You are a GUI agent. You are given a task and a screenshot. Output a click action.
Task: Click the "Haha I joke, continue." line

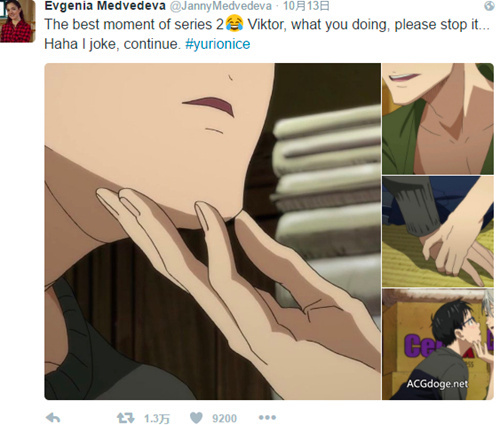(x=113, y=44)
